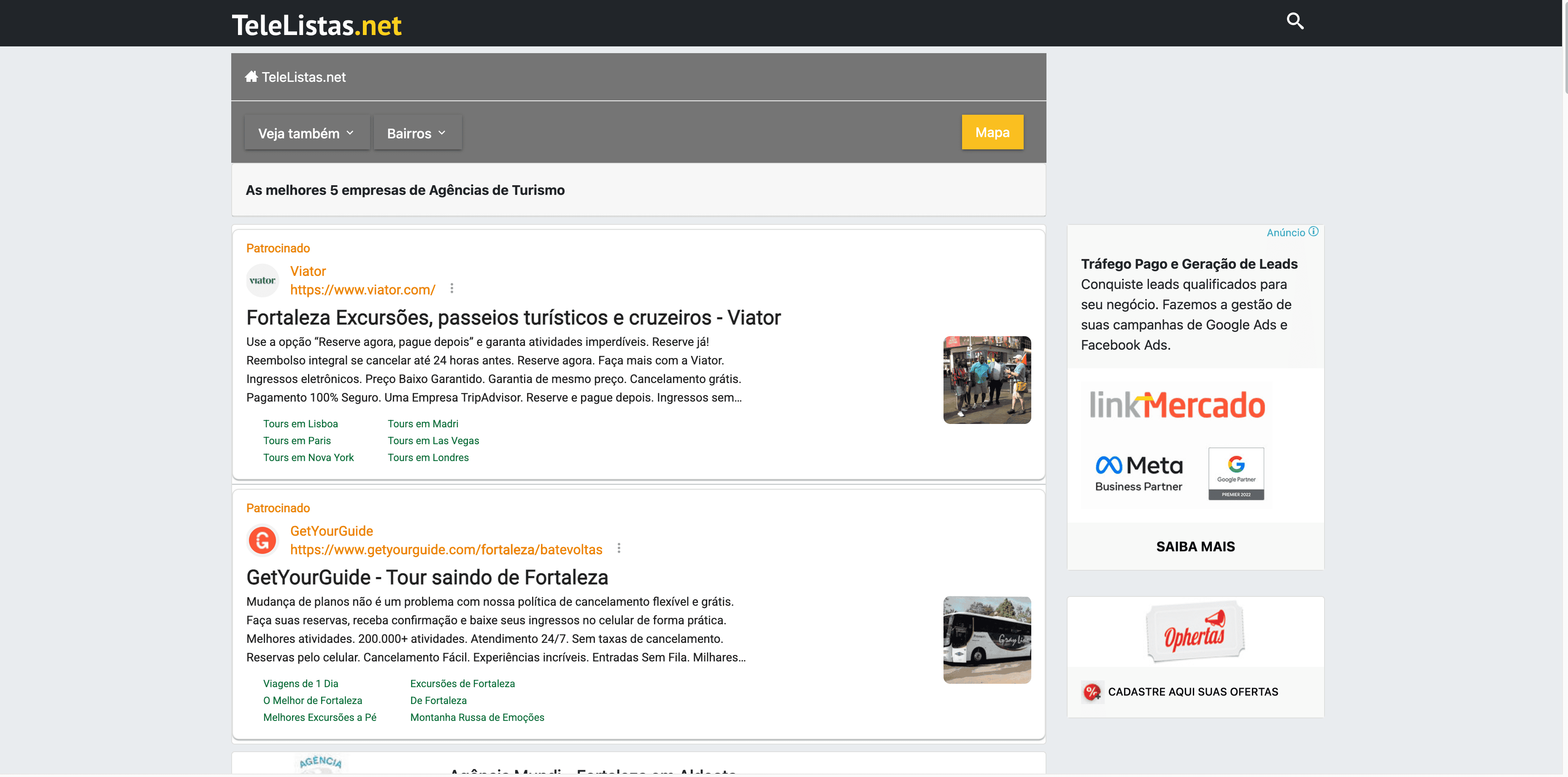Click the Gray Line bus thumbnail
This screenshot has width=1568, height=777.
(x=987, y=639)
